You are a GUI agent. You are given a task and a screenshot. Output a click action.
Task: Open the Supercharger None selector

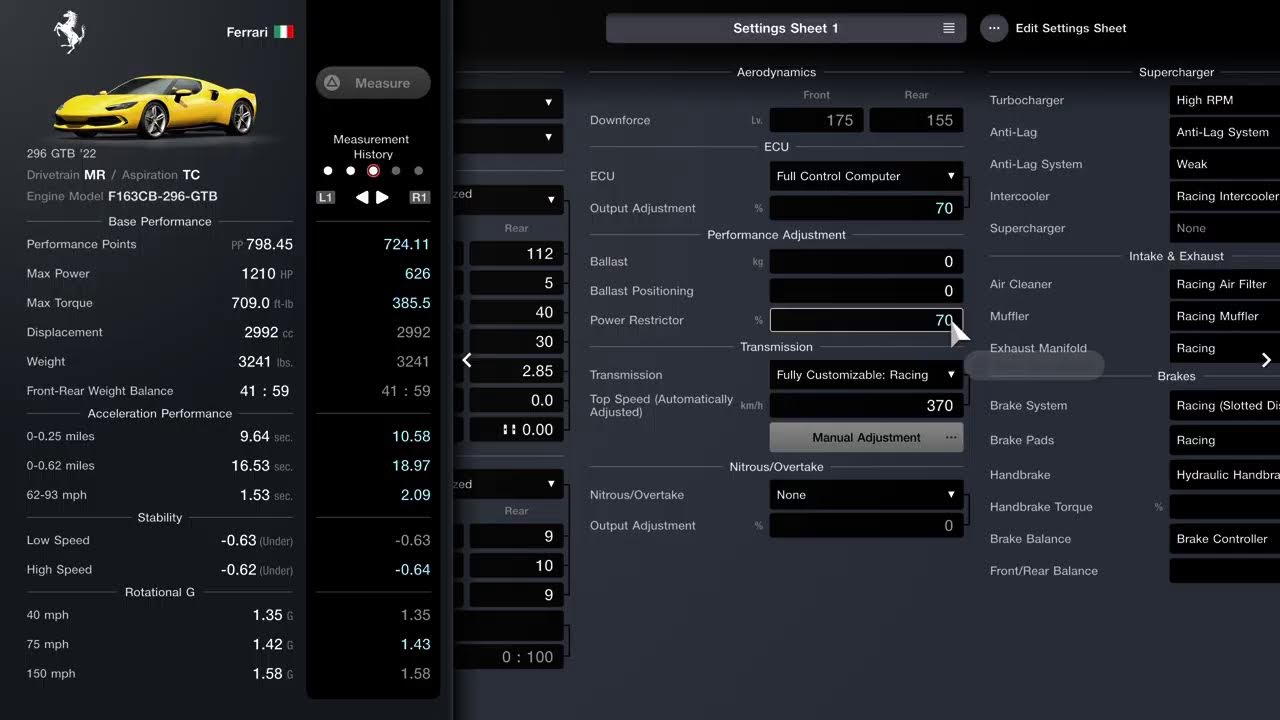[x=1225, y=228]
